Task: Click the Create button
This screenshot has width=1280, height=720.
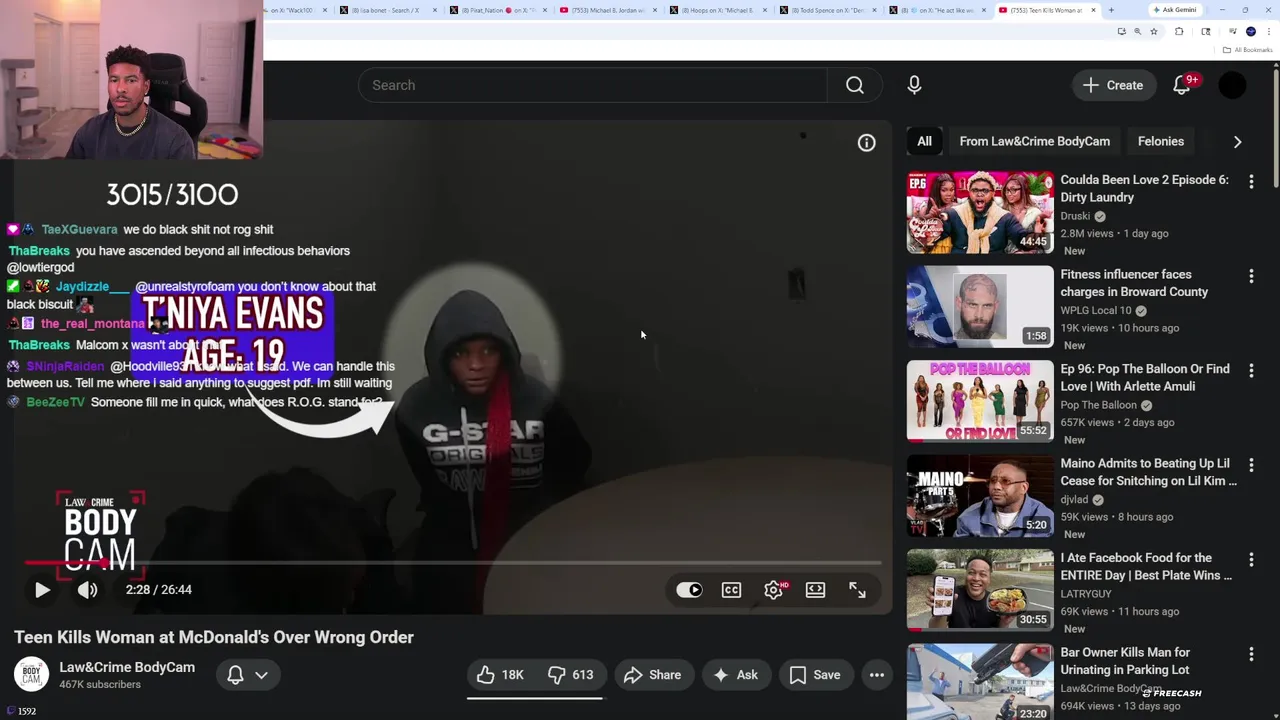Action: 1113,85
